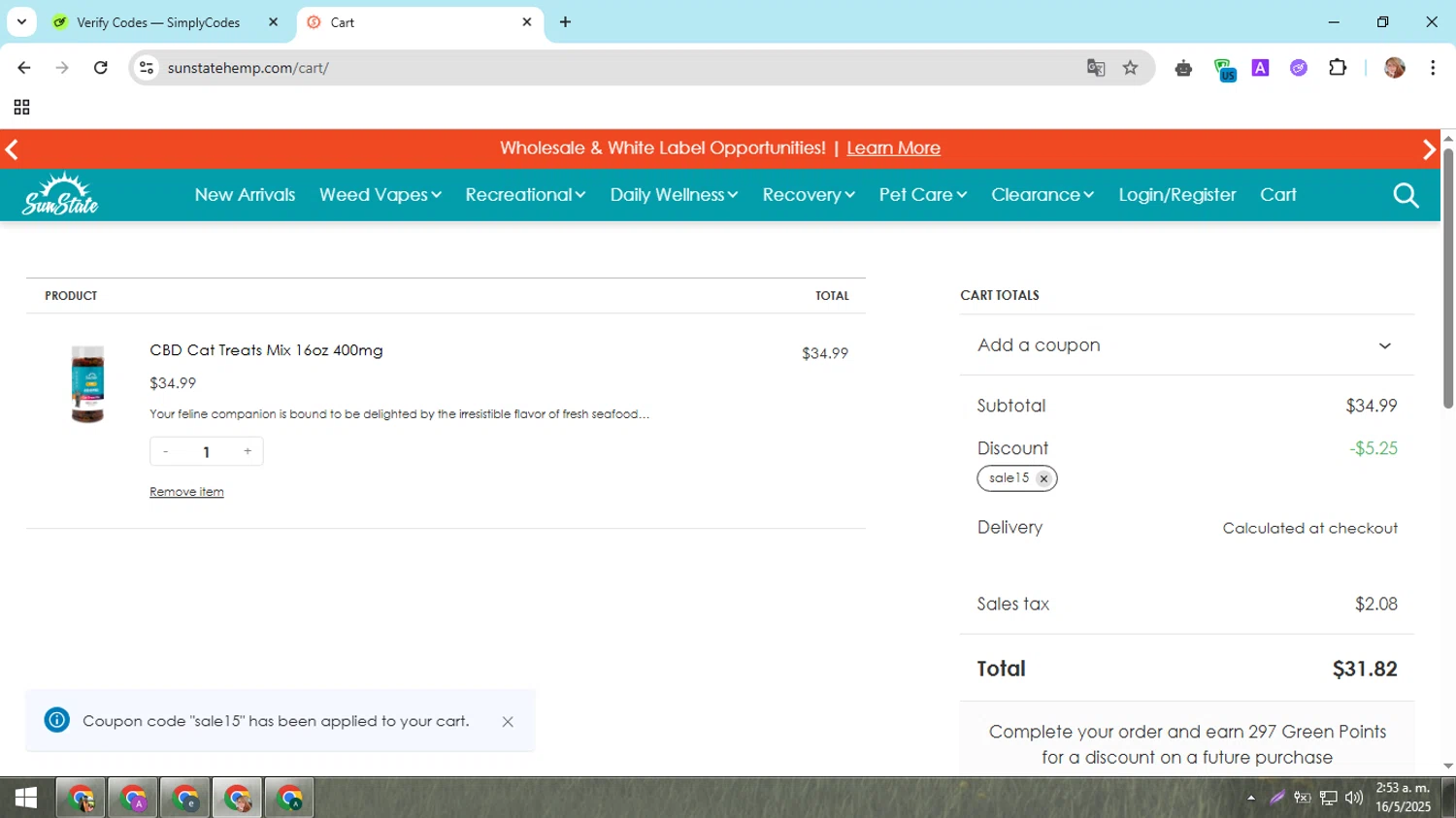The width and height of the screenshot is (1456, 818).
Task: Go back to previous page
Action: pyautogui.click(x=24, y=68)
